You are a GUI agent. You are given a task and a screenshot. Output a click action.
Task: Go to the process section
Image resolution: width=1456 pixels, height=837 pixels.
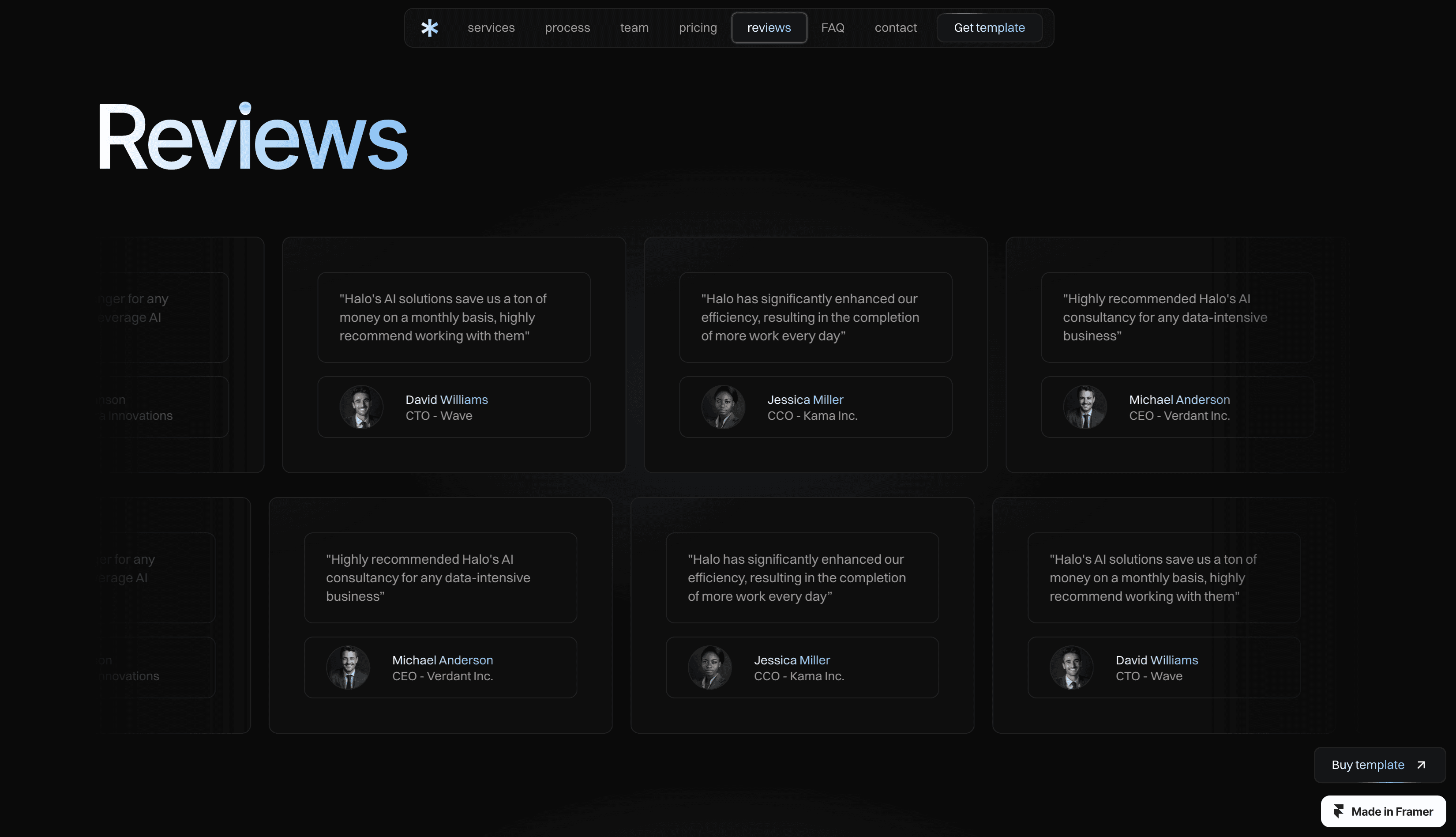(x=567, y=28)
